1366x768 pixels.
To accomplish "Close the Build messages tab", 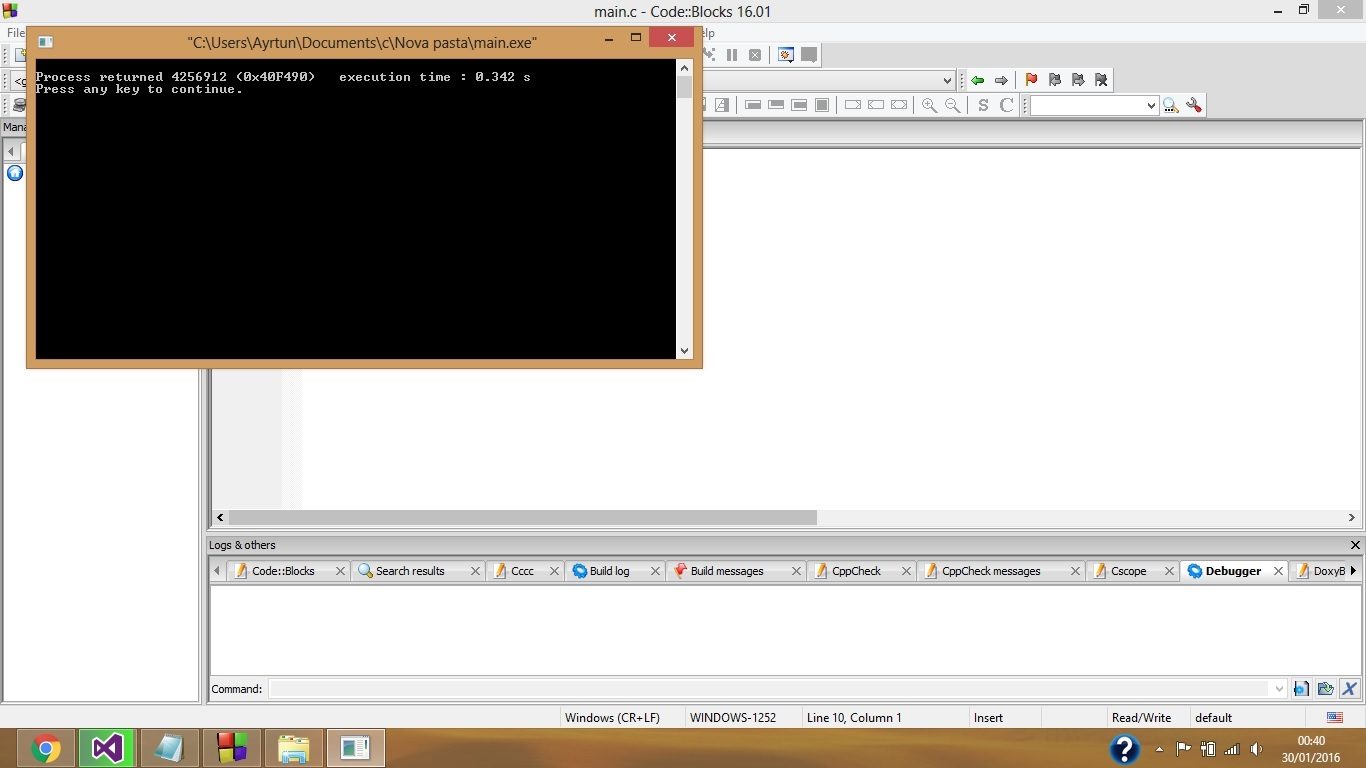I will (796, 571).
